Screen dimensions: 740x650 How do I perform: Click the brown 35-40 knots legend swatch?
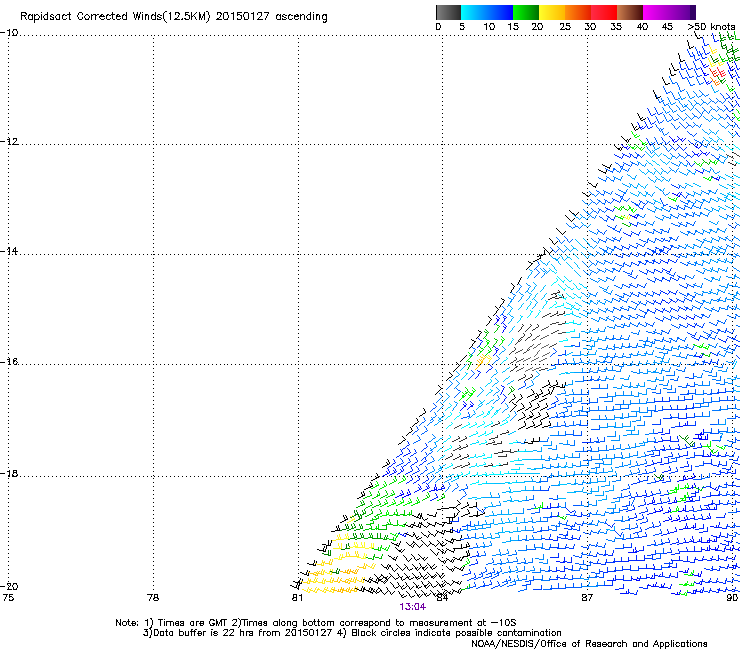(x=630, y=12)
